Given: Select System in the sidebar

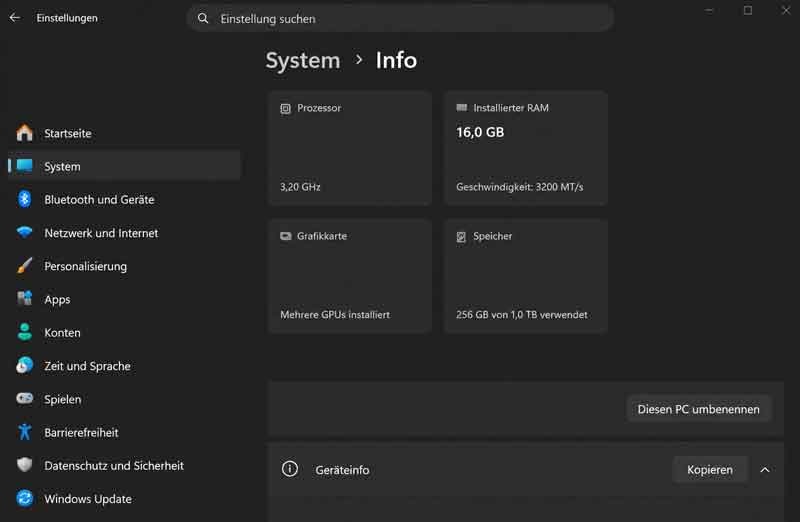Looking at the screenshot, I should click(x=124, y=166).
